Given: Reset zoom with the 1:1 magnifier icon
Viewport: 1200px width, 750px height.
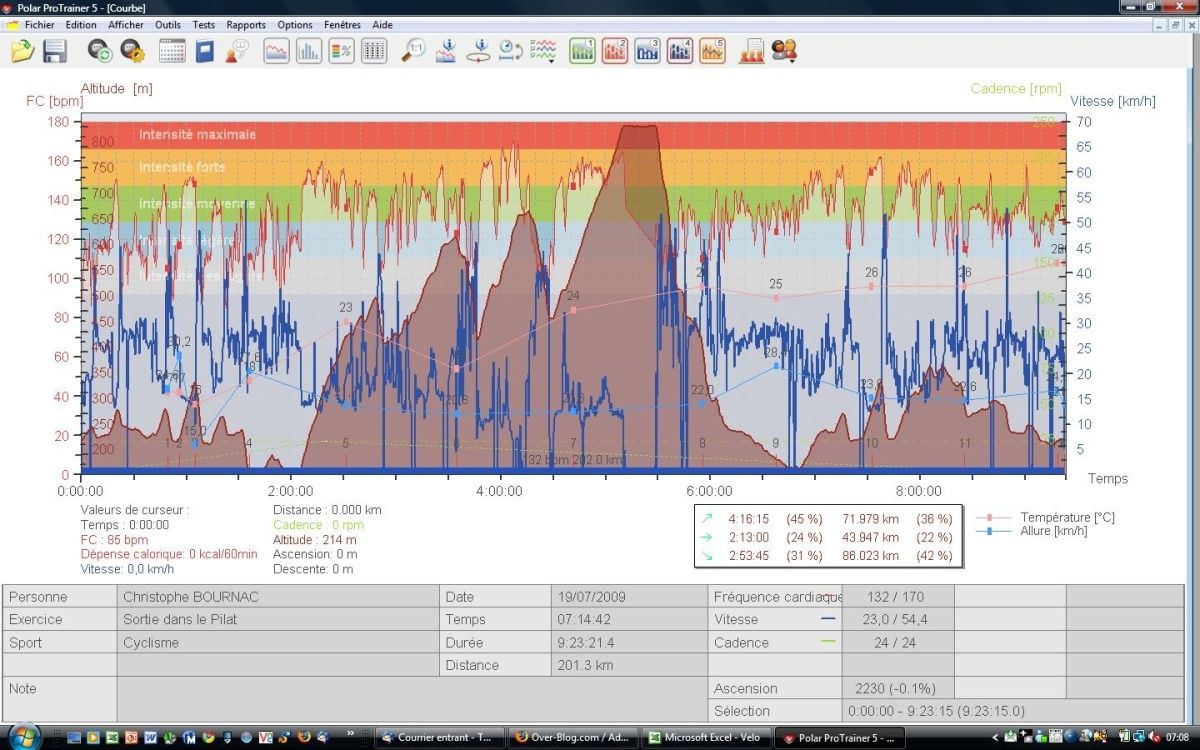Looking at the screenshot, I should coord(413,50).
